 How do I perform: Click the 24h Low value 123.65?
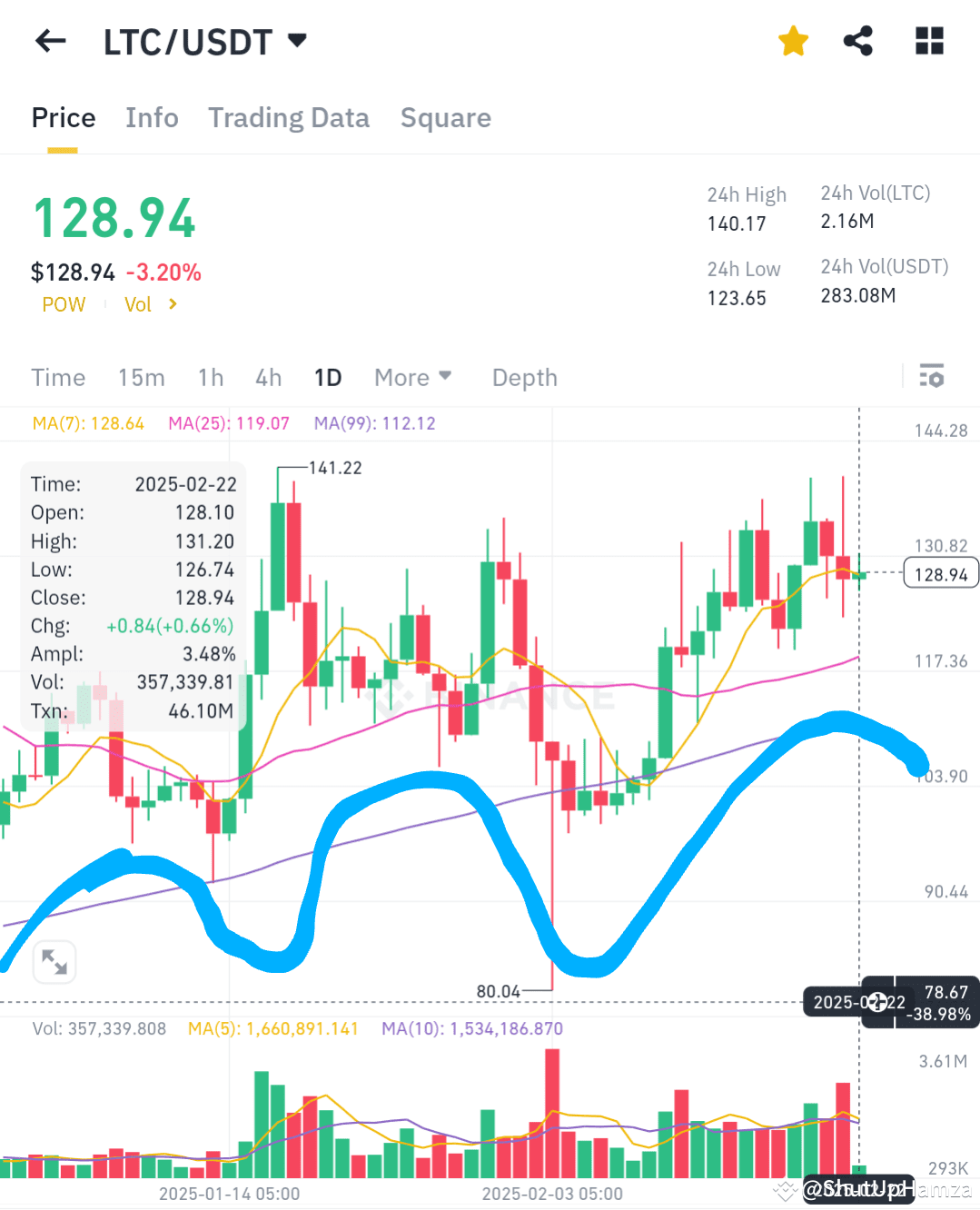tap(737, 298)
